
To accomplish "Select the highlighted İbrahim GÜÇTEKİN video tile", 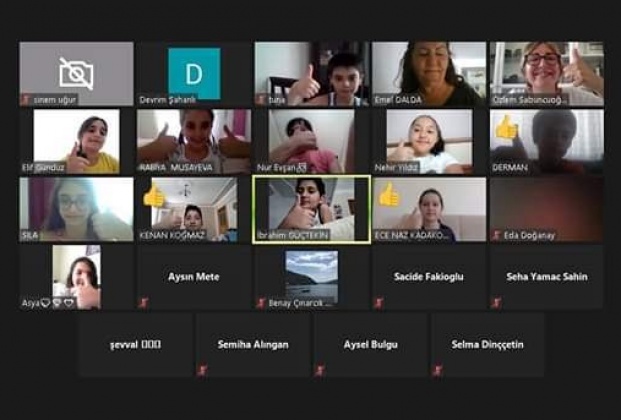I will (312, 209).
